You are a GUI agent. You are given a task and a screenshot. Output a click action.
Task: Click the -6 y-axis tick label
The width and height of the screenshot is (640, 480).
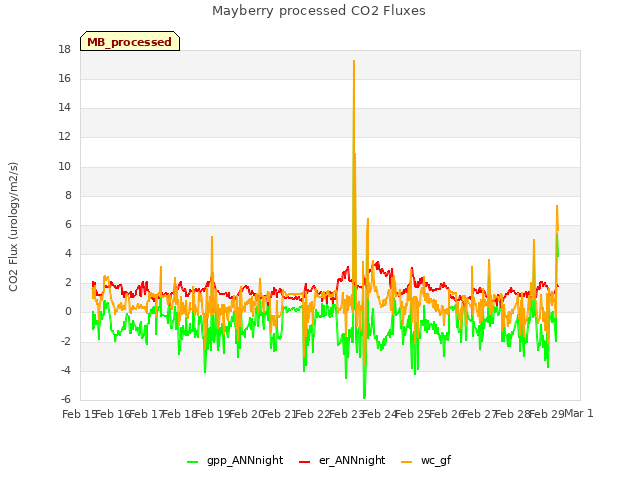click(x=66, y=400)
